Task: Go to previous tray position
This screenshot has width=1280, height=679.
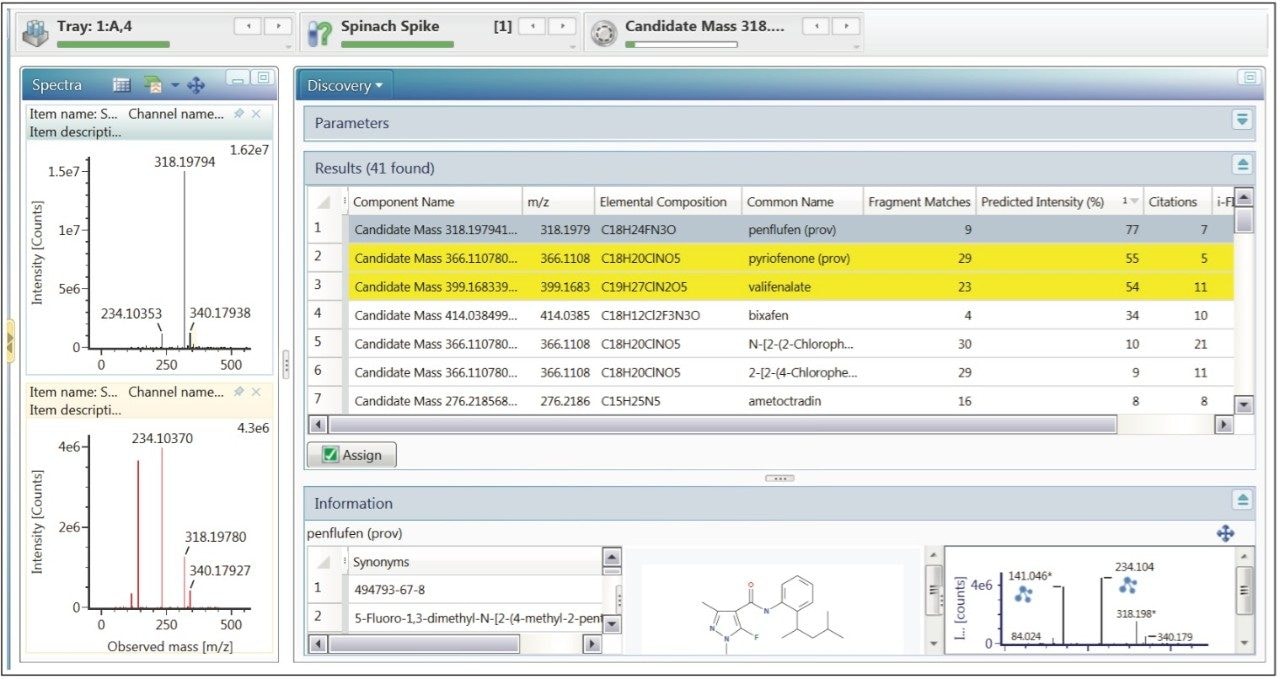Action: click(x=248, y=26)
